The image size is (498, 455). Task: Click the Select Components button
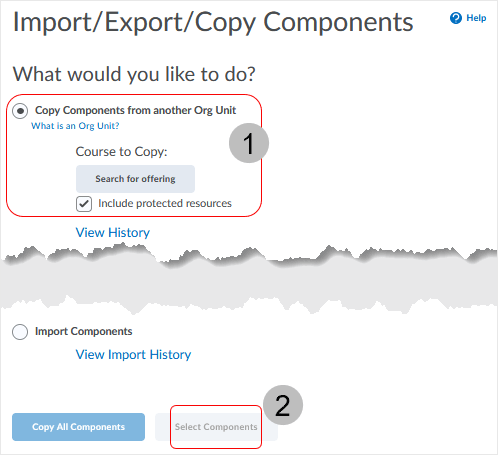pos(216,427)
